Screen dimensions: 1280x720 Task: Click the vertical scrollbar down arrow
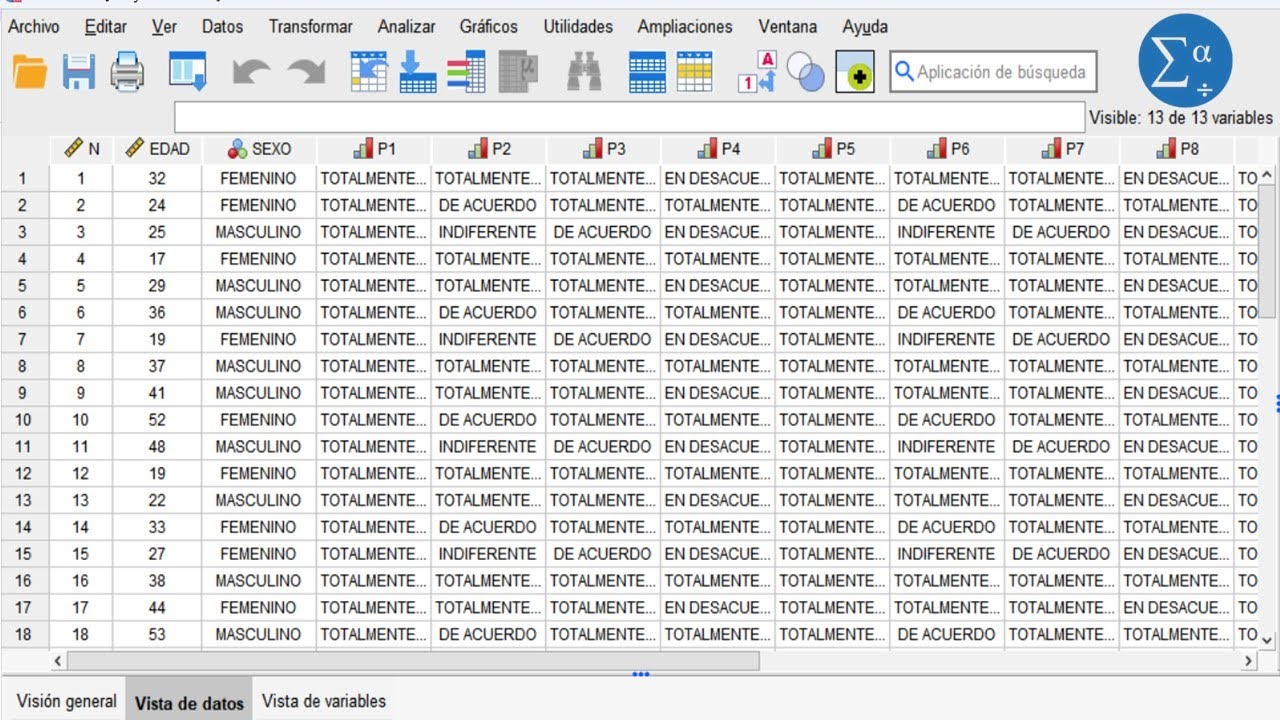pos(1268,639)
